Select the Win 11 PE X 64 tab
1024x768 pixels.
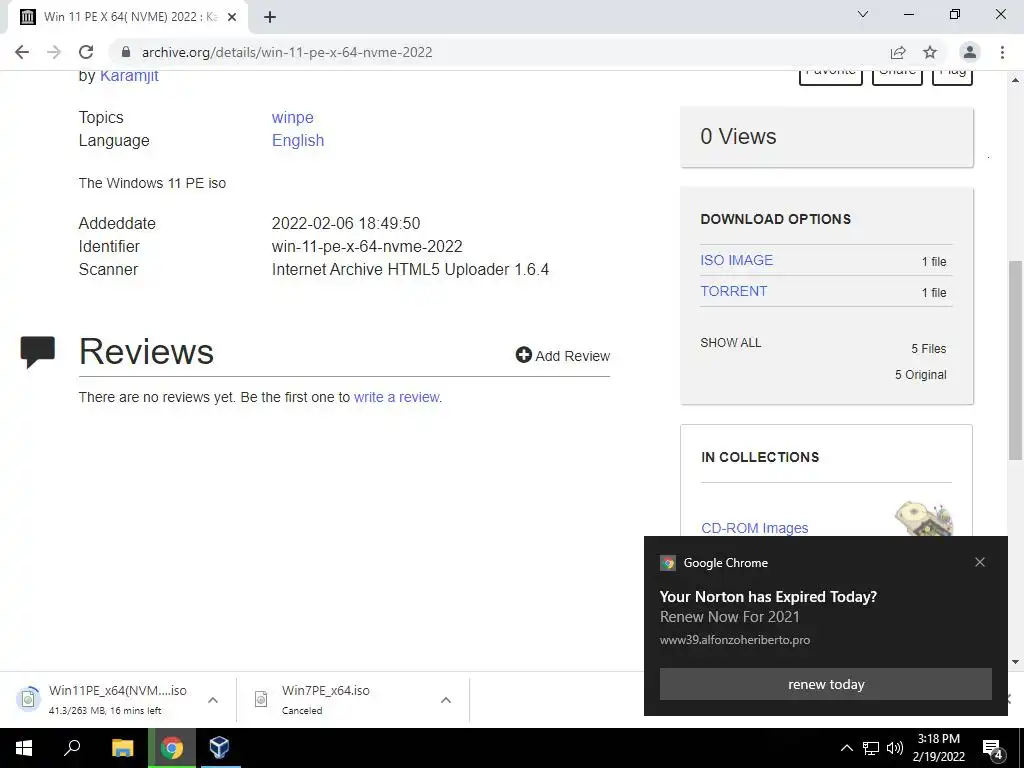pyautogui.click(x=128, y=17)
